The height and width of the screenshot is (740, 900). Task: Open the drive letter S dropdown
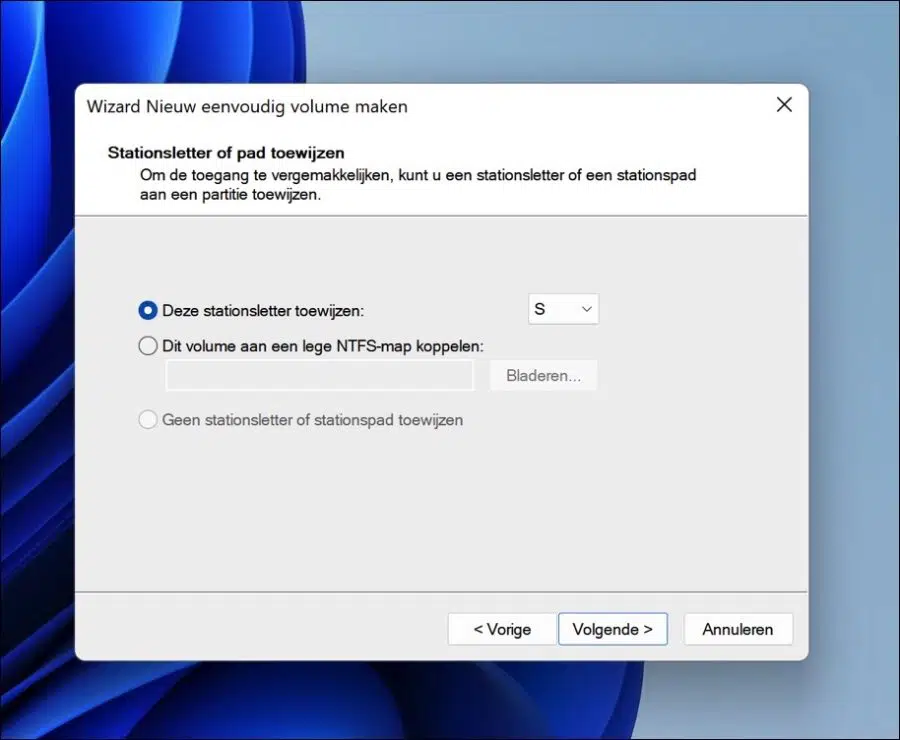pyautogui.click(x=563, y=309)
